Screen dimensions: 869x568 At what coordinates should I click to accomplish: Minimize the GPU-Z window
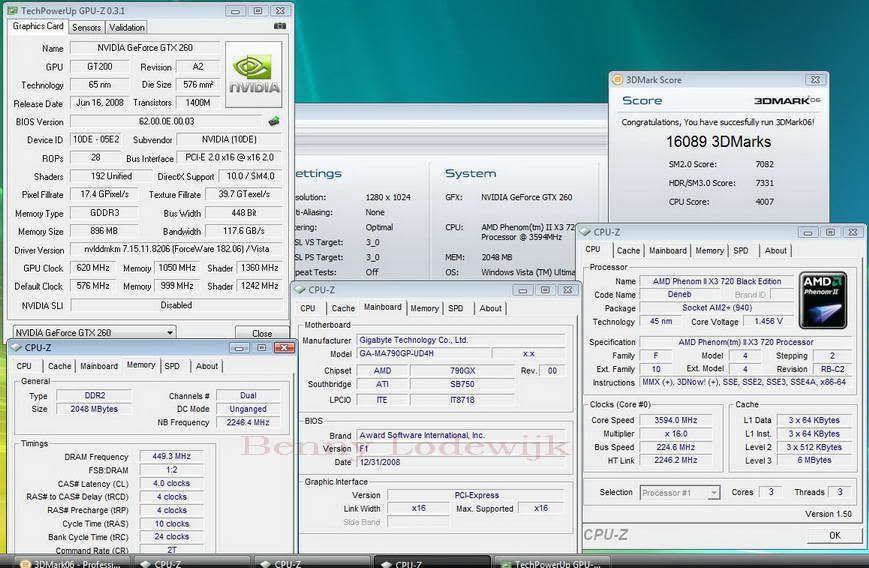(235, 11)
